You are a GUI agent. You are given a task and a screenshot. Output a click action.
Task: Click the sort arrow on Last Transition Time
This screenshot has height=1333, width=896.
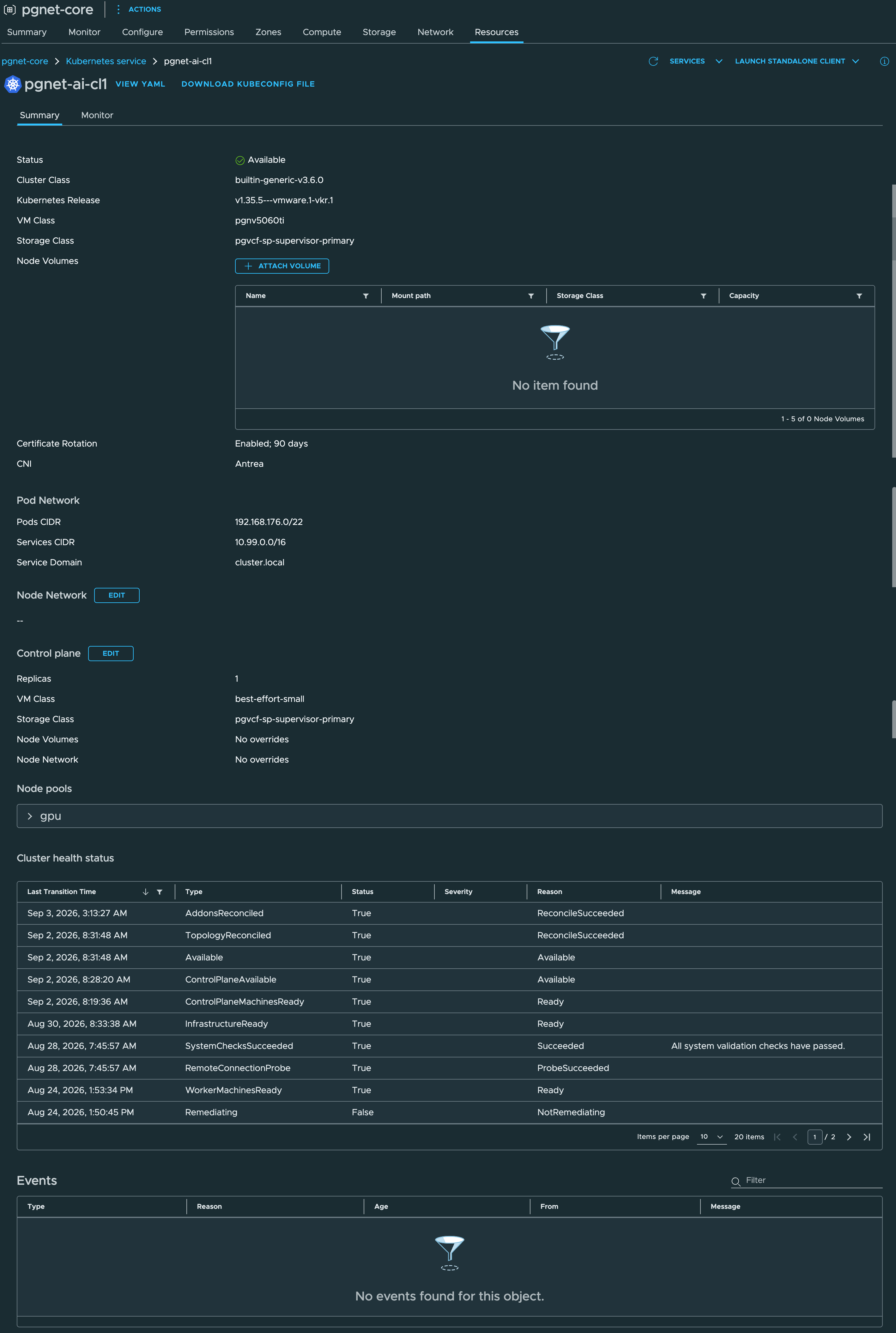click(x=146, y=892)
